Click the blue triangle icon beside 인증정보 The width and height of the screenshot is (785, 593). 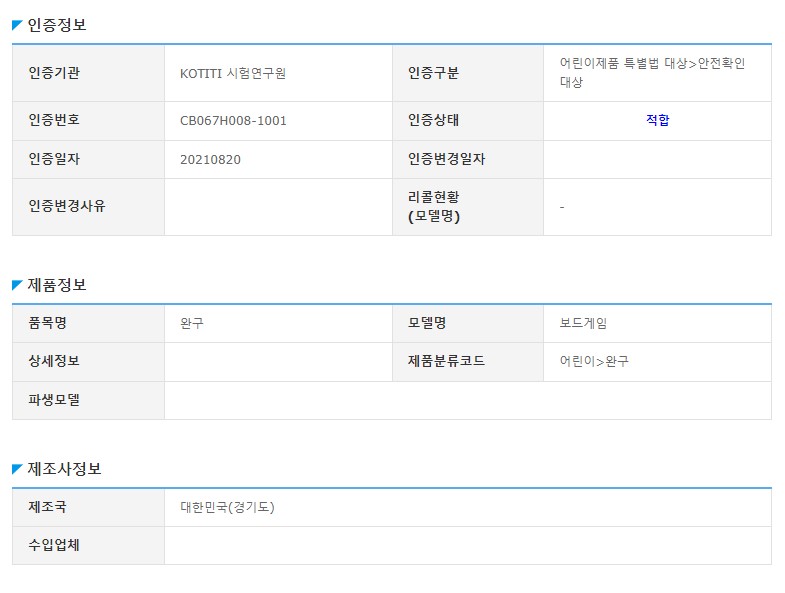[17, 26]
